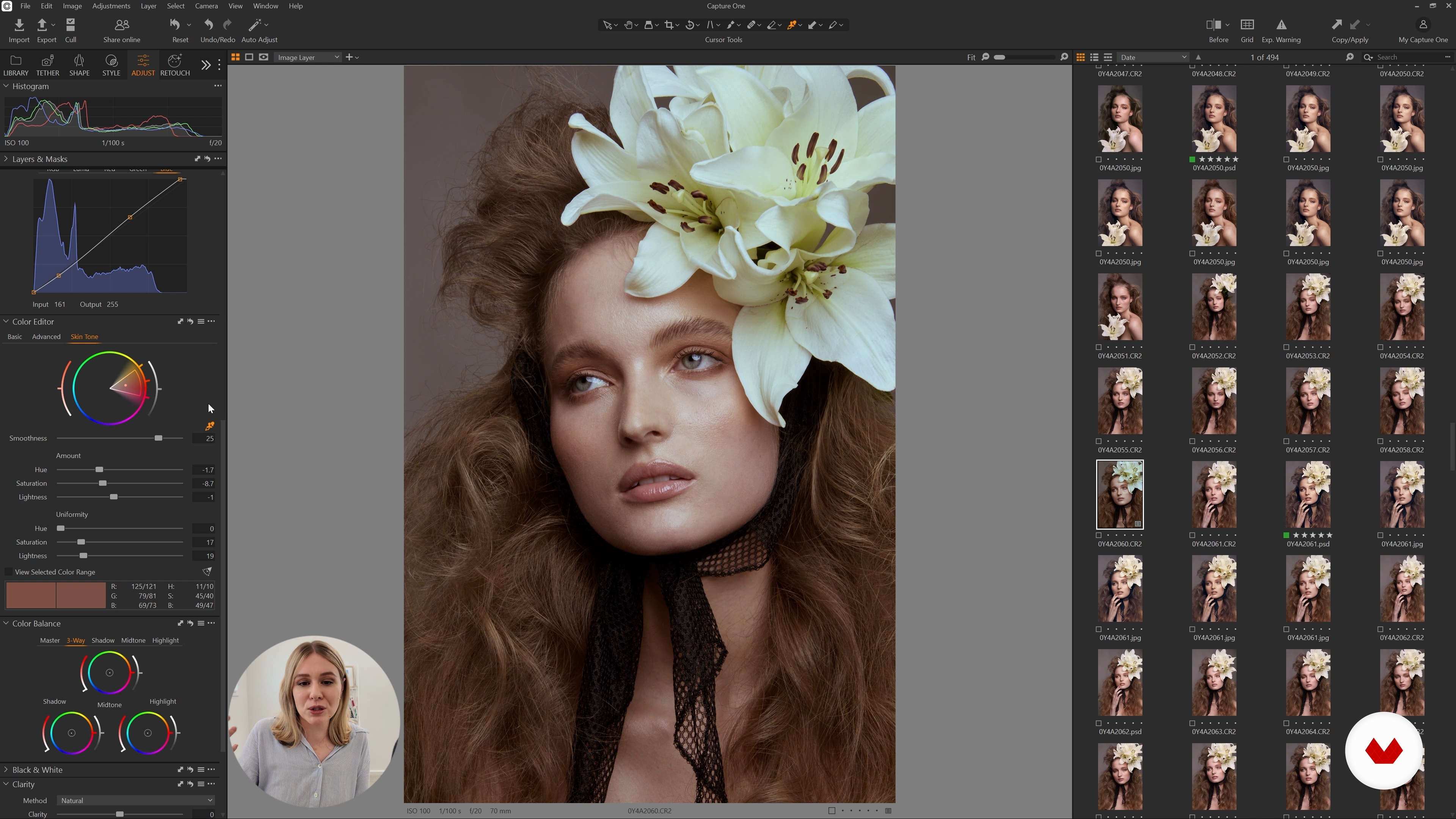The image size is (1456, 819).
Task: Adjust Amount Saturation slider handle
Action: point(102,484)
